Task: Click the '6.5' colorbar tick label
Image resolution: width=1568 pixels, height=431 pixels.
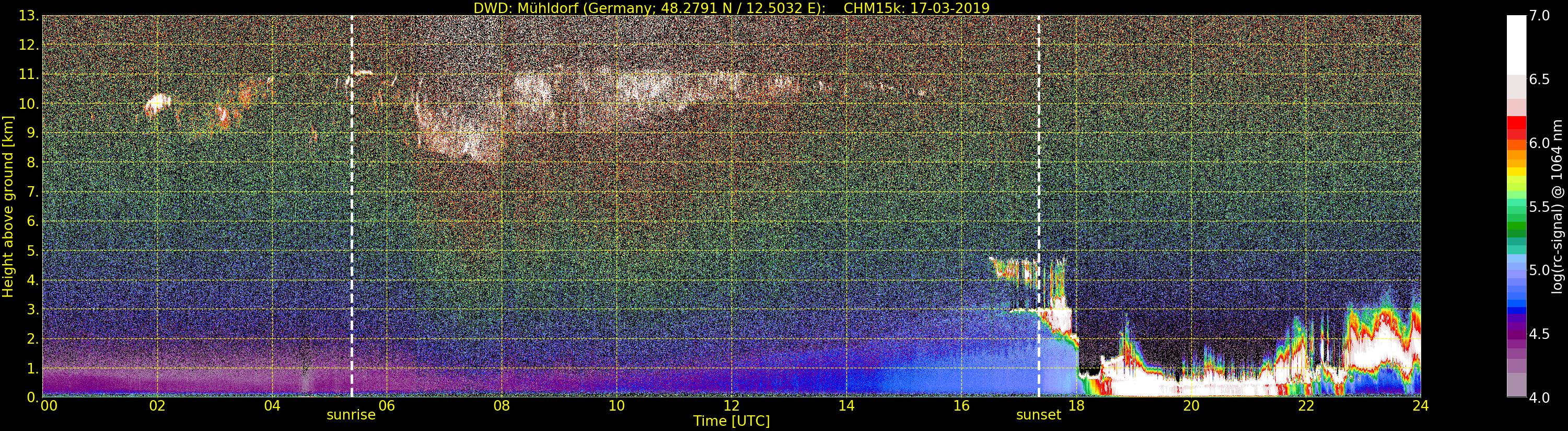Action: click(1540, 80)
